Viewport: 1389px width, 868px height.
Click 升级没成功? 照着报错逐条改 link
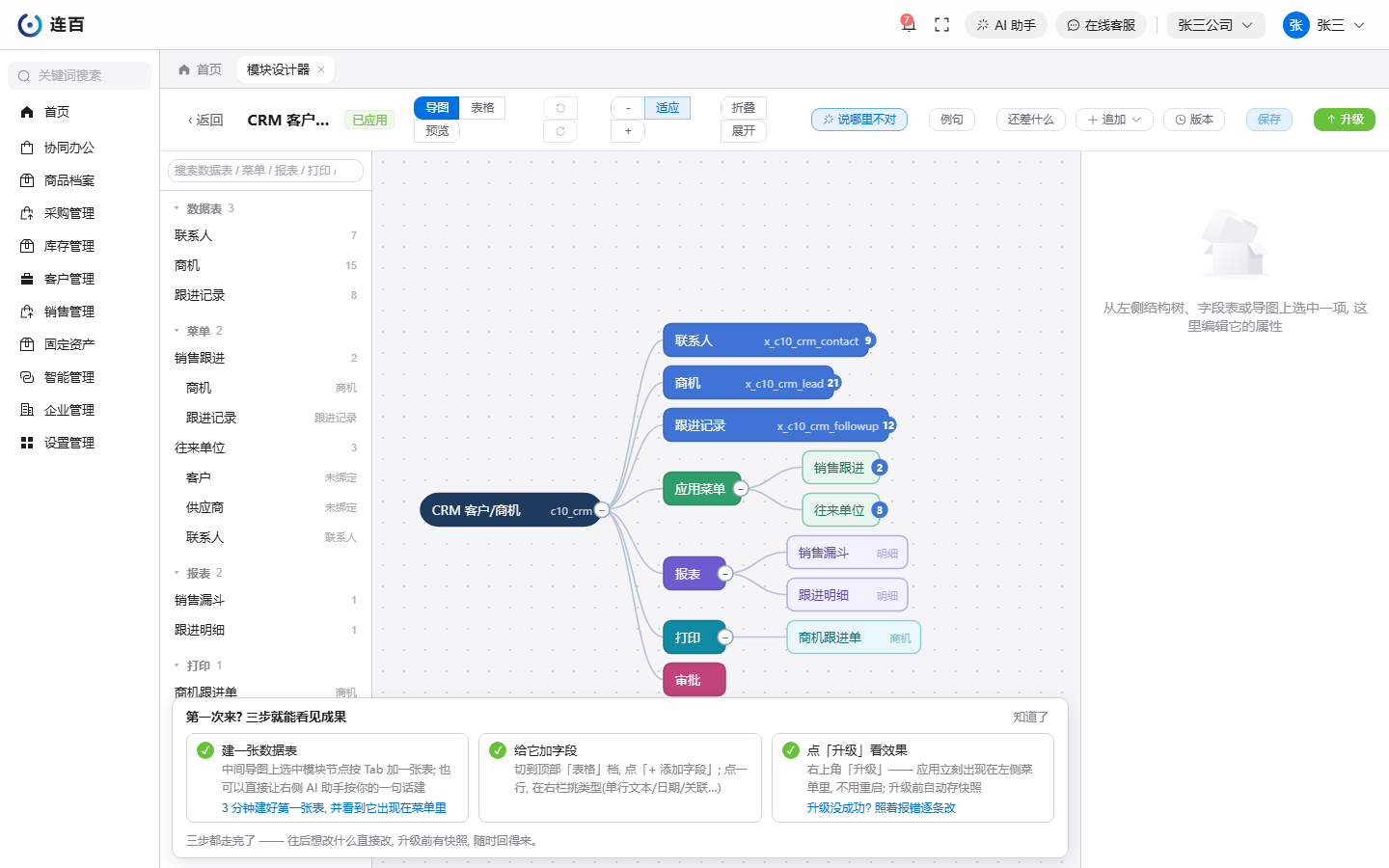pos(881,808)
